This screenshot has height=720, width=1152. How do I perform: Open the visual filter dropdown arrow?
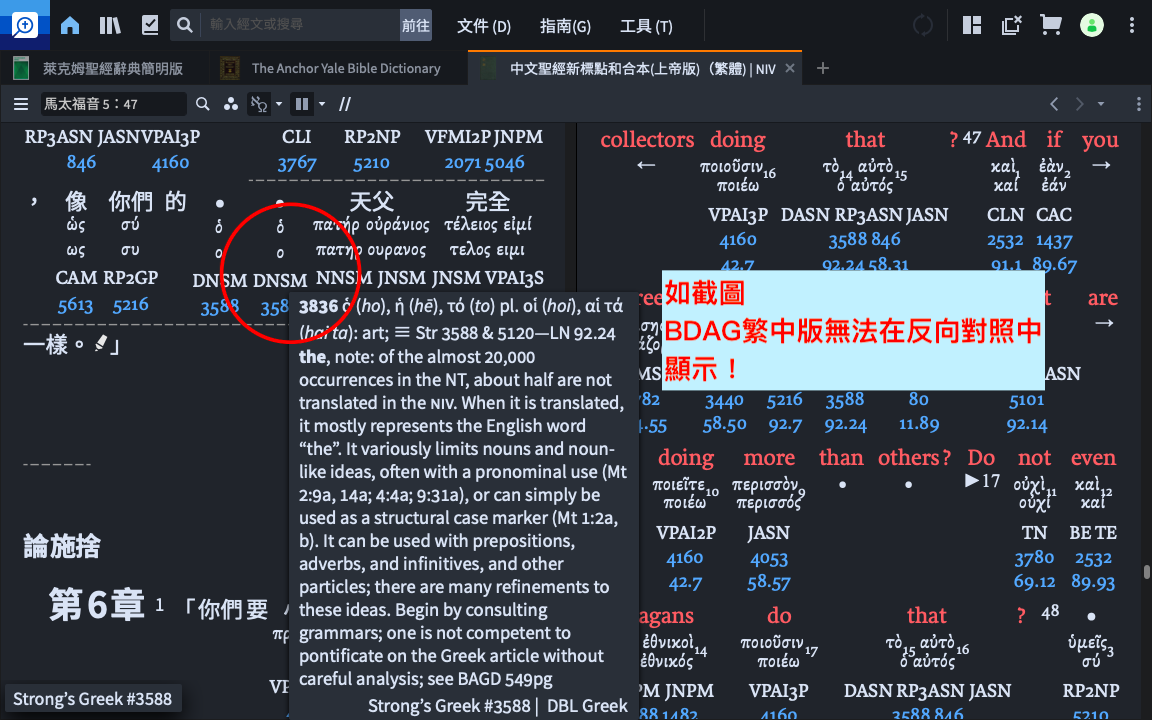coord(278,104)
